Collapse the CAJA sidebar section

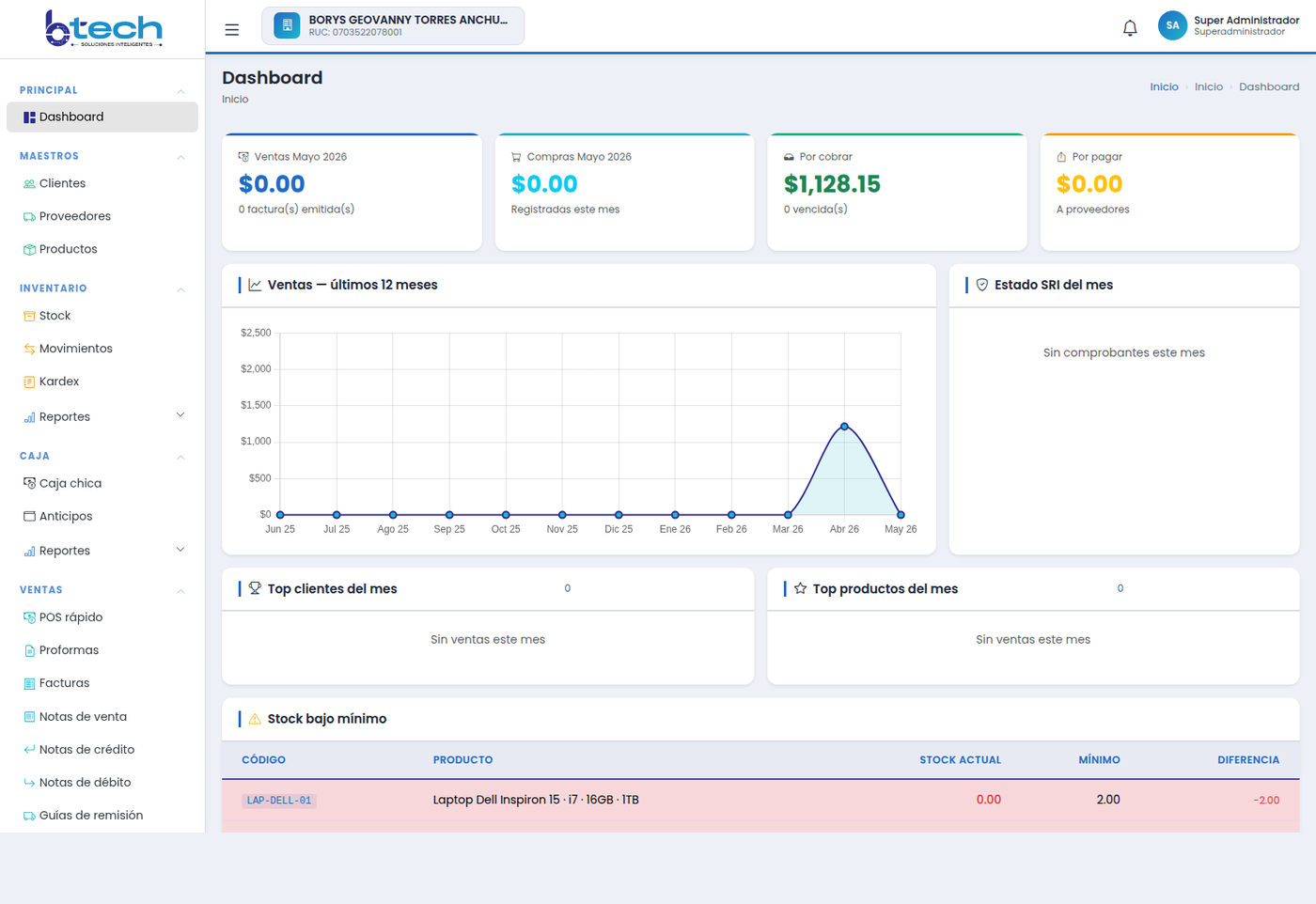click(x=180, y=457)
